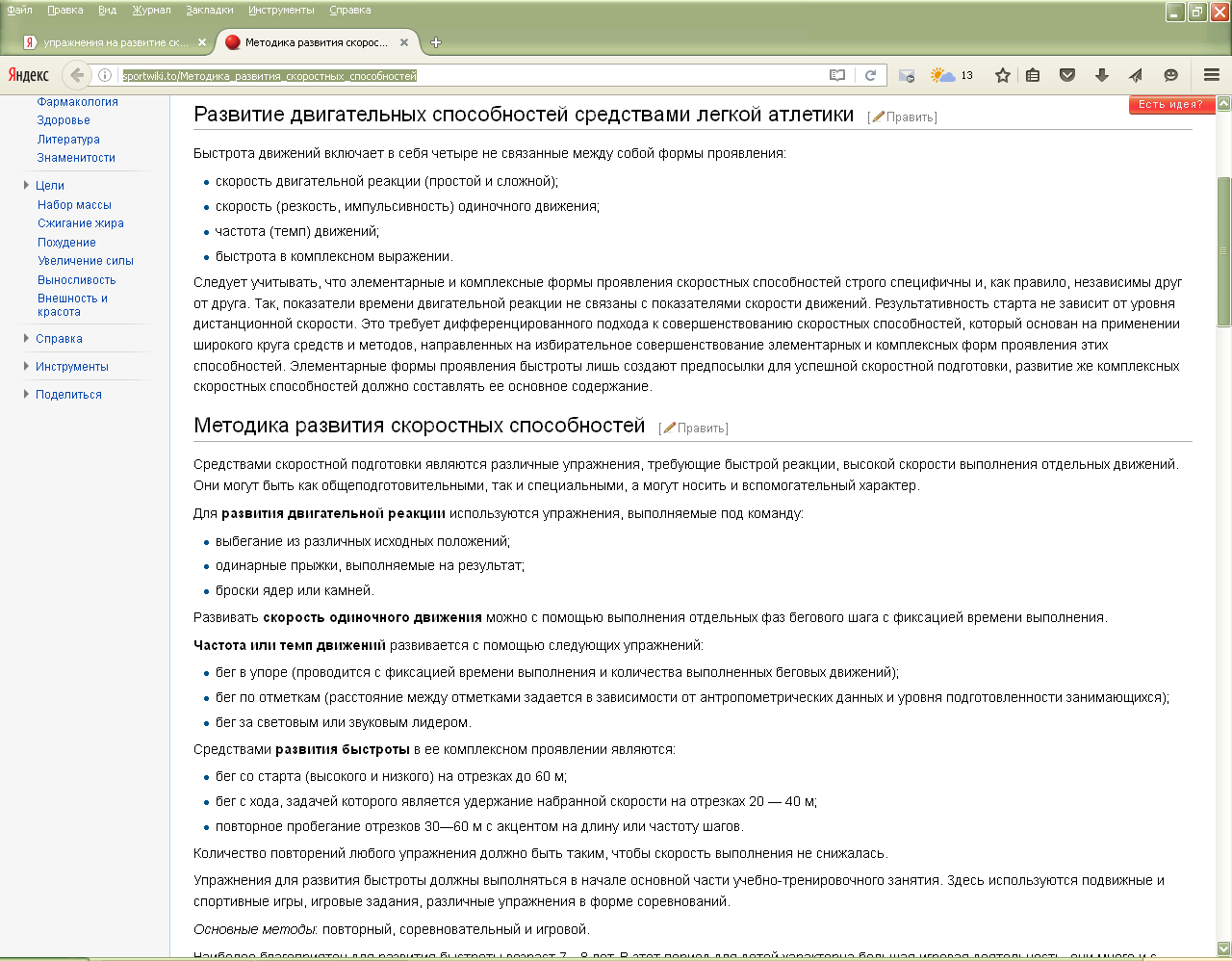Open the Правка menu
The image size is (1232, 961).
tap(65, 10)
